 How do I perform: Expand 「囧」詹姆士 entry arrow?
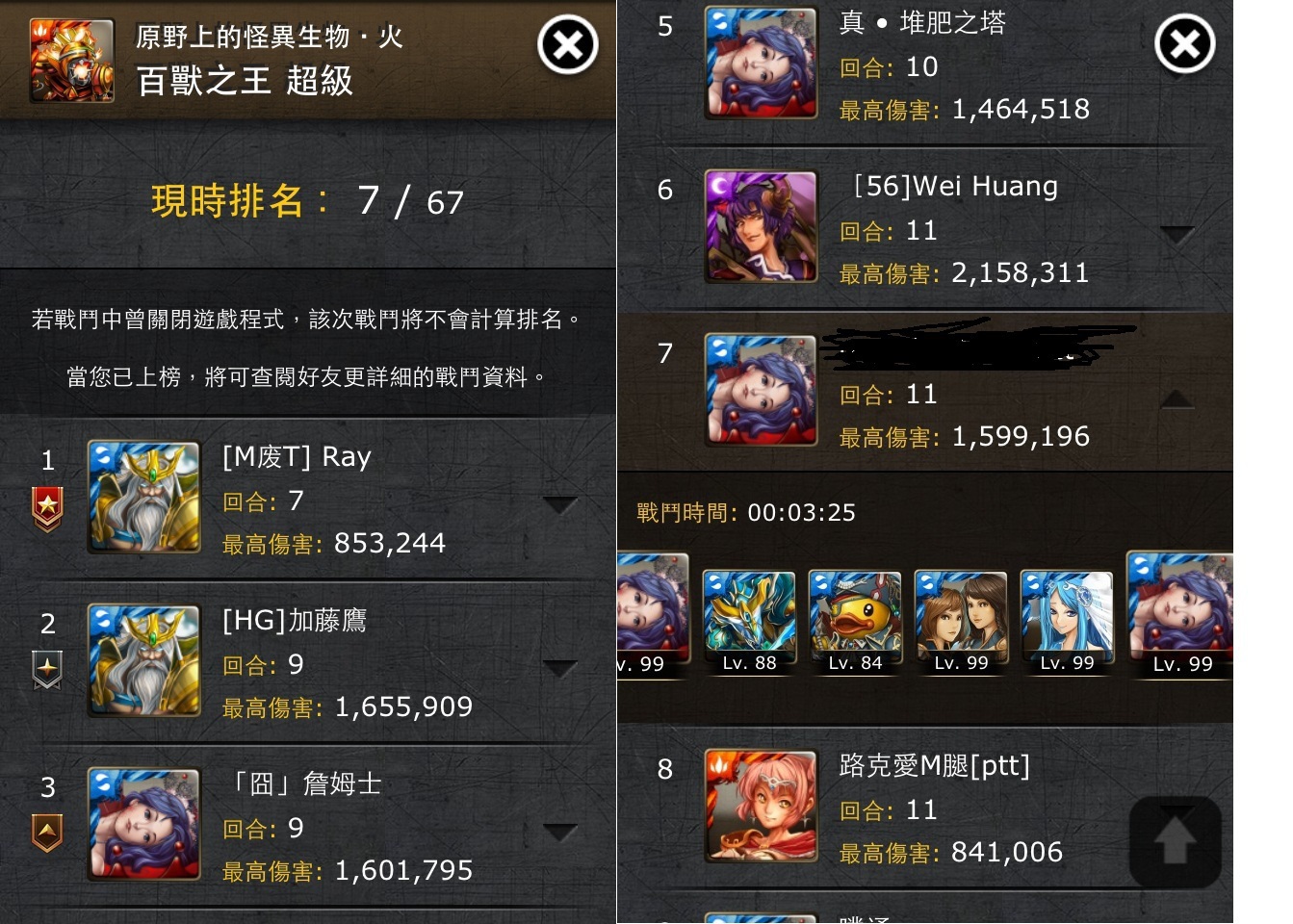[560, 832]
